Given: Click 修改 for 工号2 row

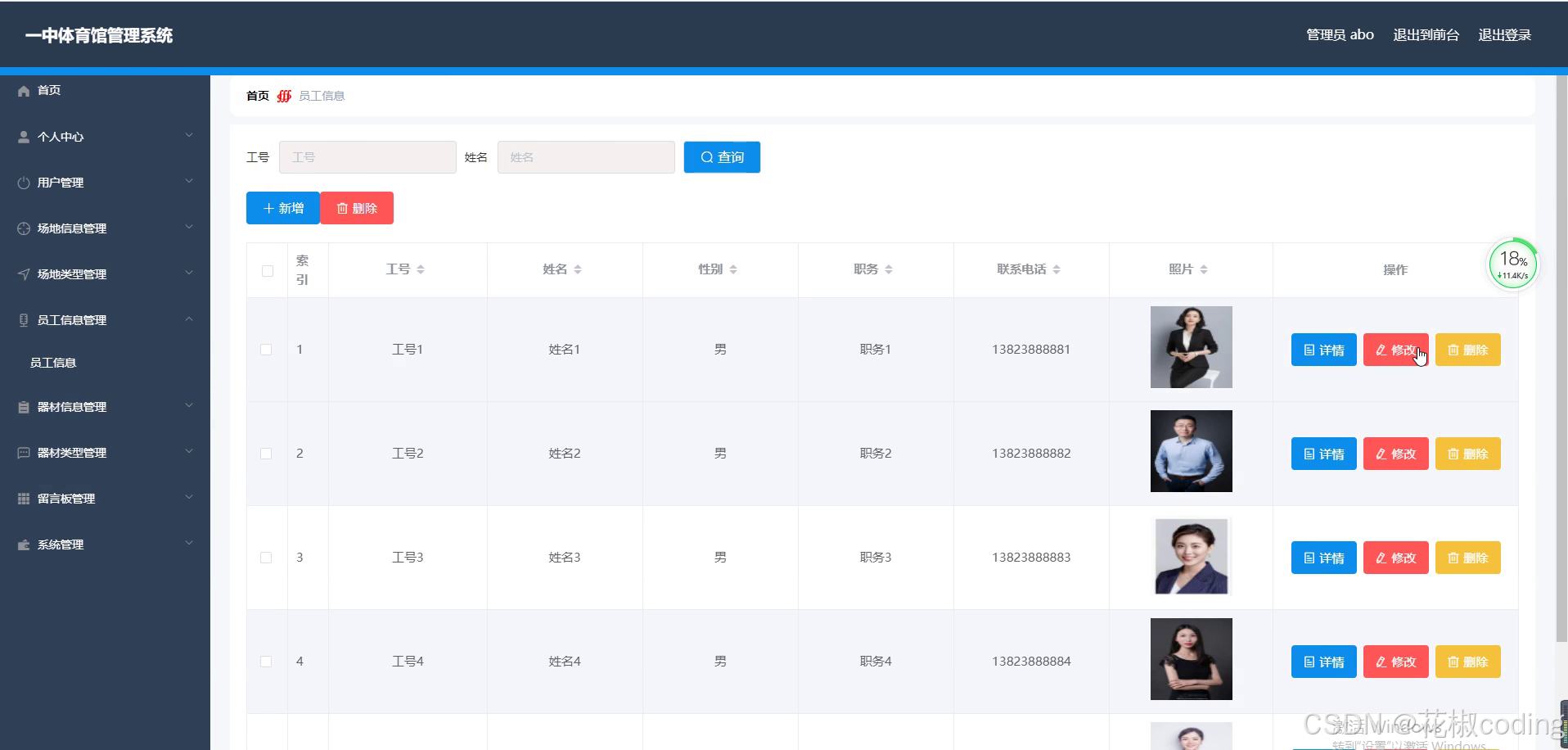Looking at the screenshot, I should (1396, 454).
